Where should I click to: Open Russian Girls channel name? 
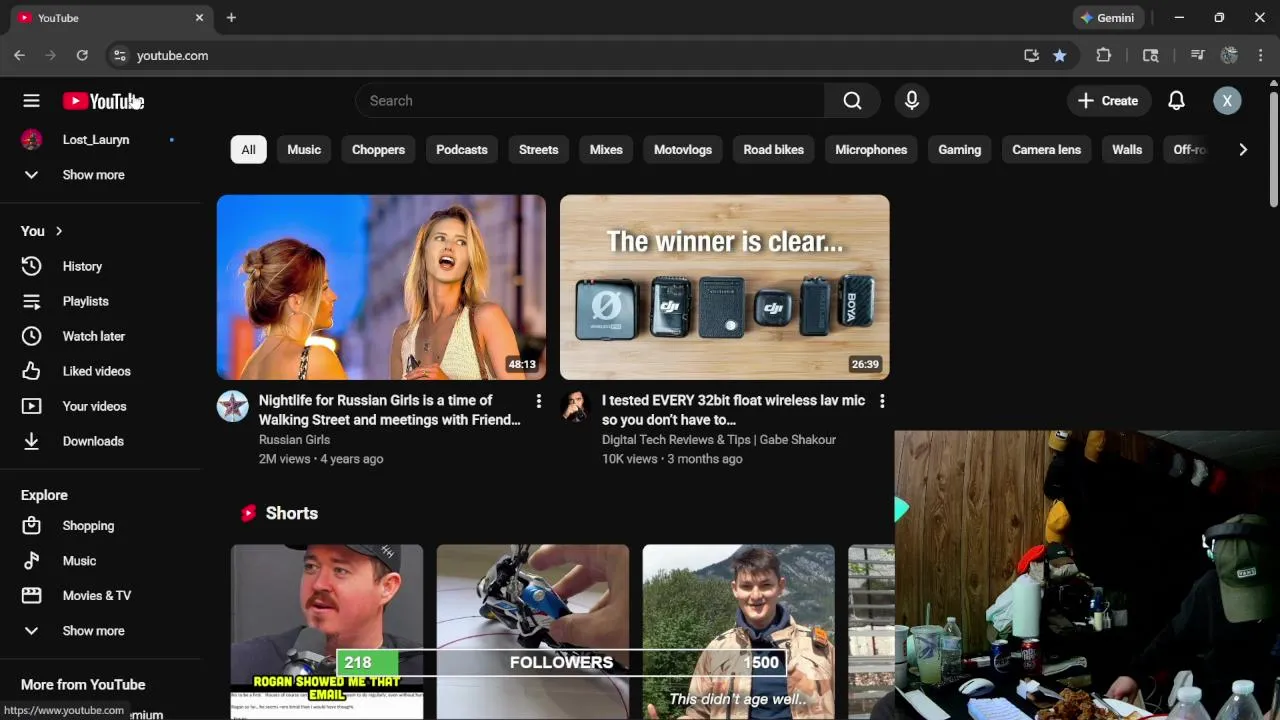coord(294,439)
